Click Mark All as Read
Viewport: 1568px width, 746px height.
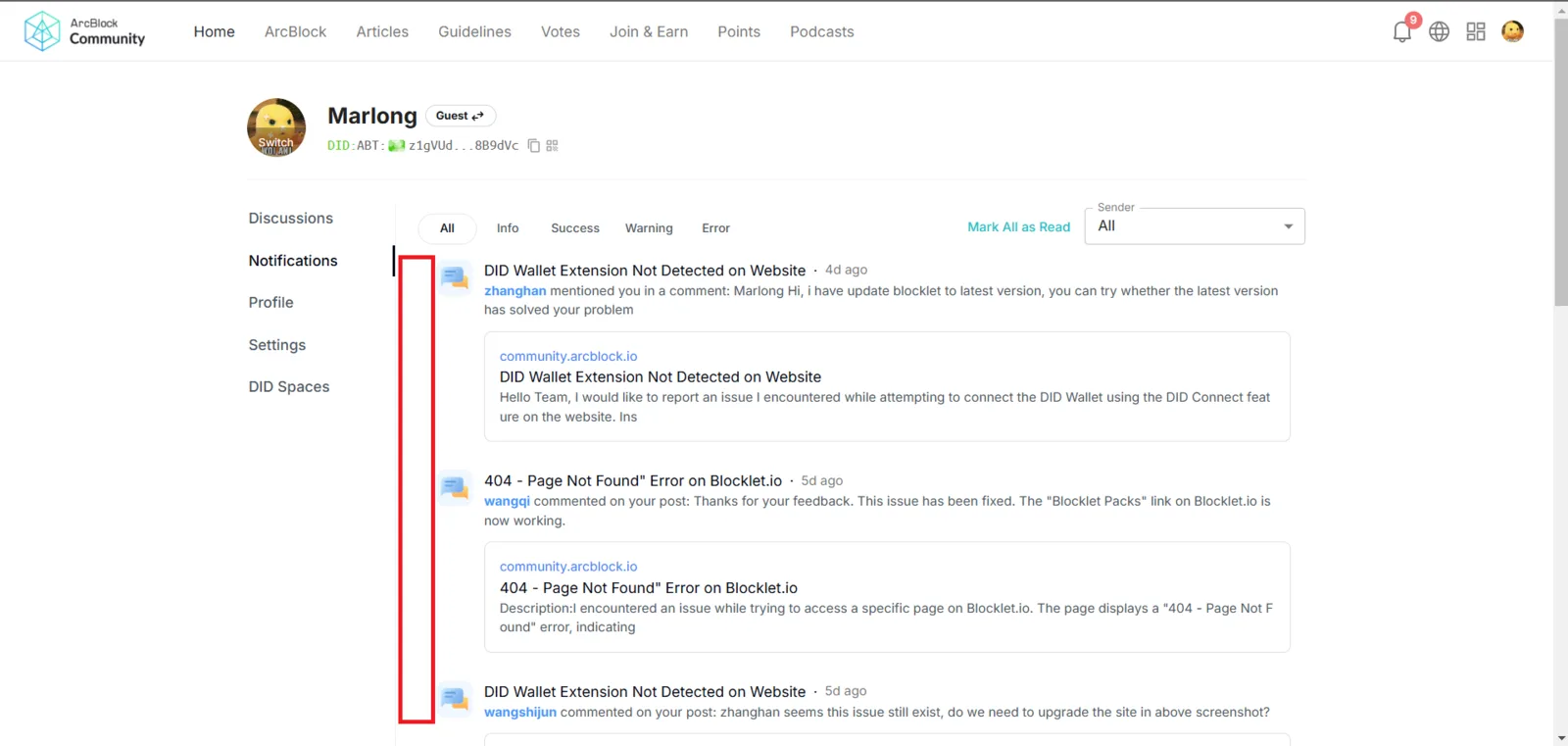point(1018,226)
